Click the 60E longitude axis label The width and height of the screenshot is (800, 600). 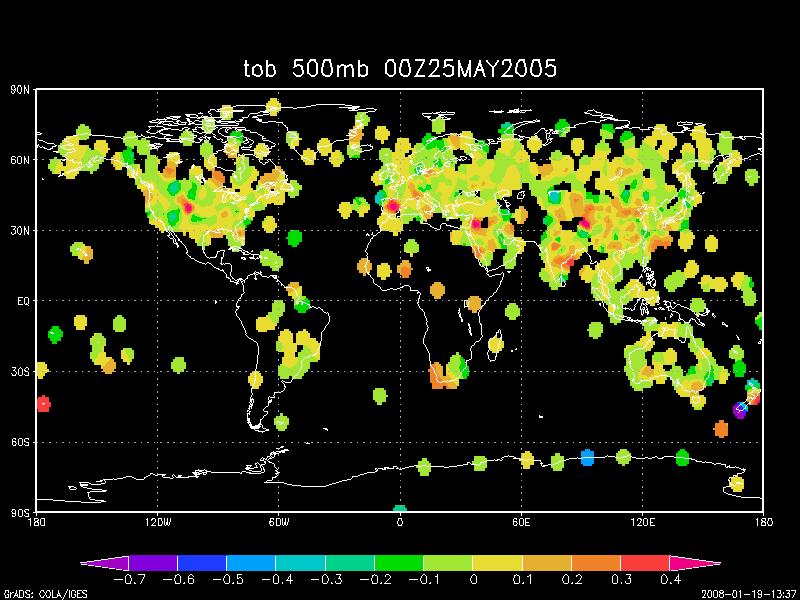[x=521, y=523]
